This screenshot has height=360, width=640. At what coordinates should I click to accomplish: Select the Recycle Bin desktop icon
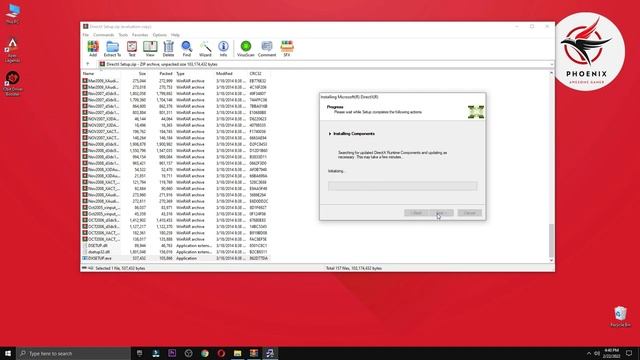(x=620, y=316)
